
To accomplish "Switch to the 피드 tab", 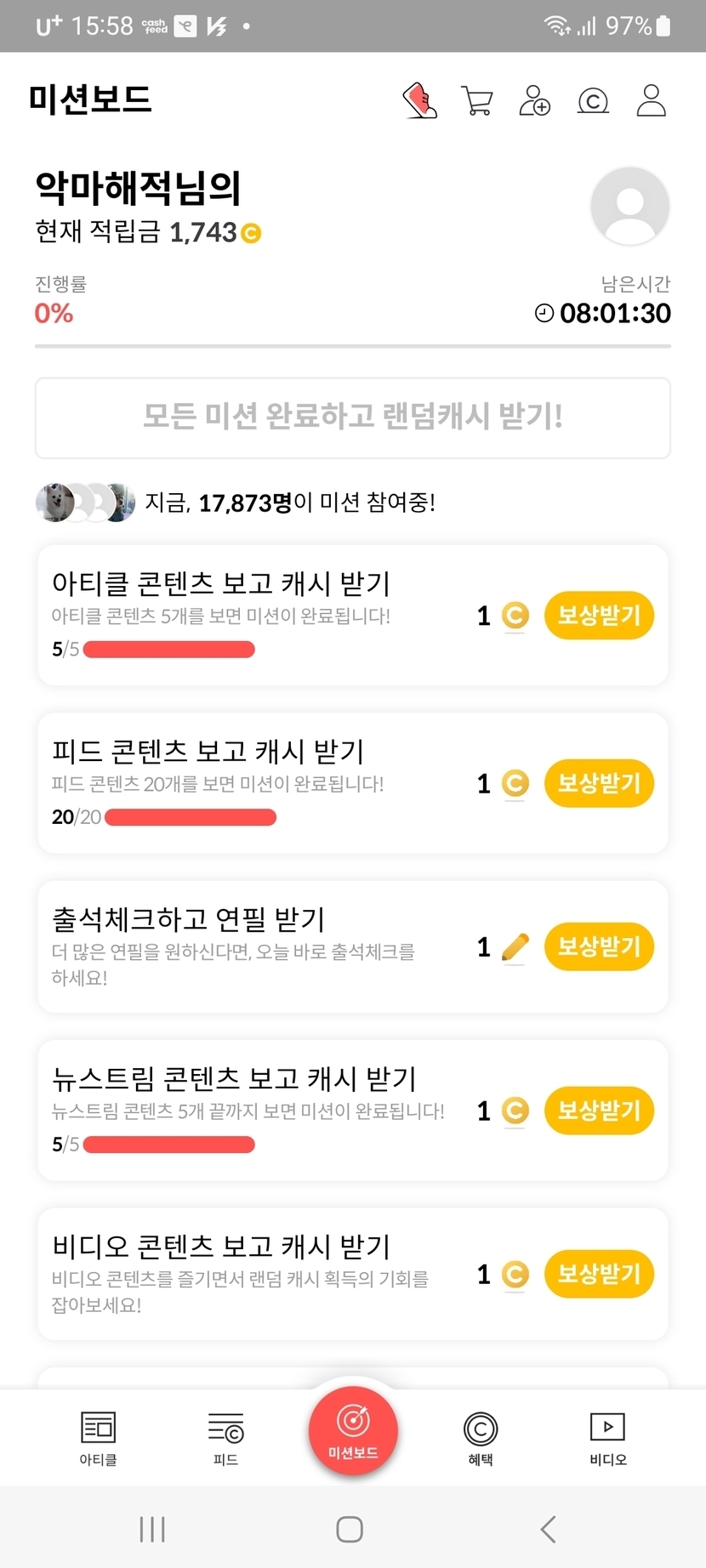I will 225,1437.
